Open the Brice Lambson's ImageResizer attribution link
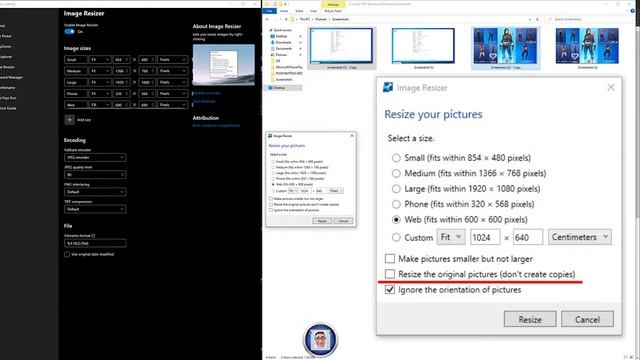The image size is (640, 360). click(216, 126)
